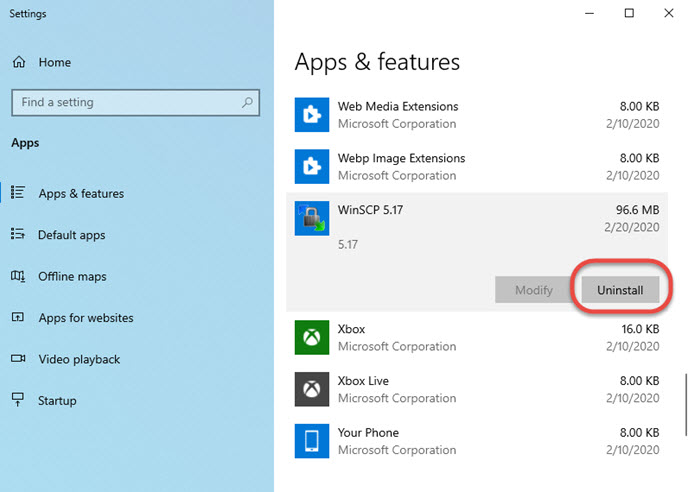Click the Default apps icon

(18, 234)
